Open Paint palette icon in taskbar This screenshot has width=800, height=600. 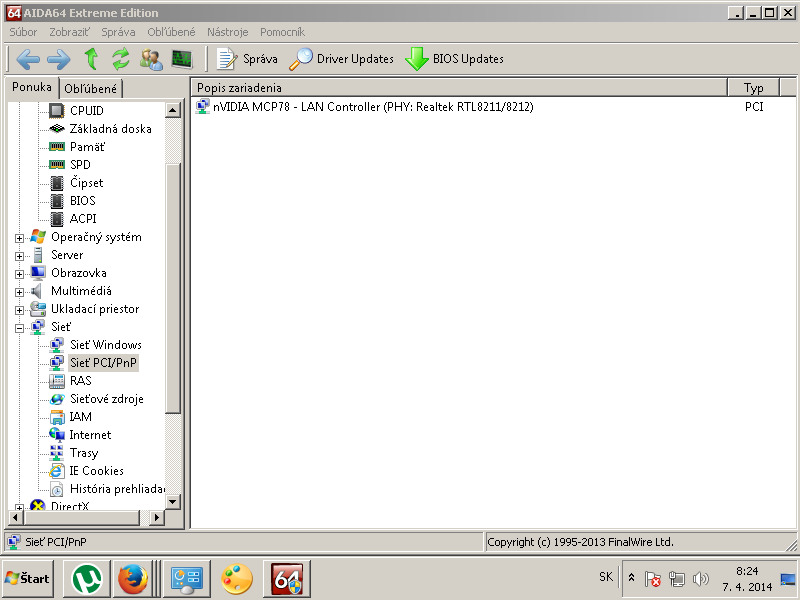click(236, 579)
